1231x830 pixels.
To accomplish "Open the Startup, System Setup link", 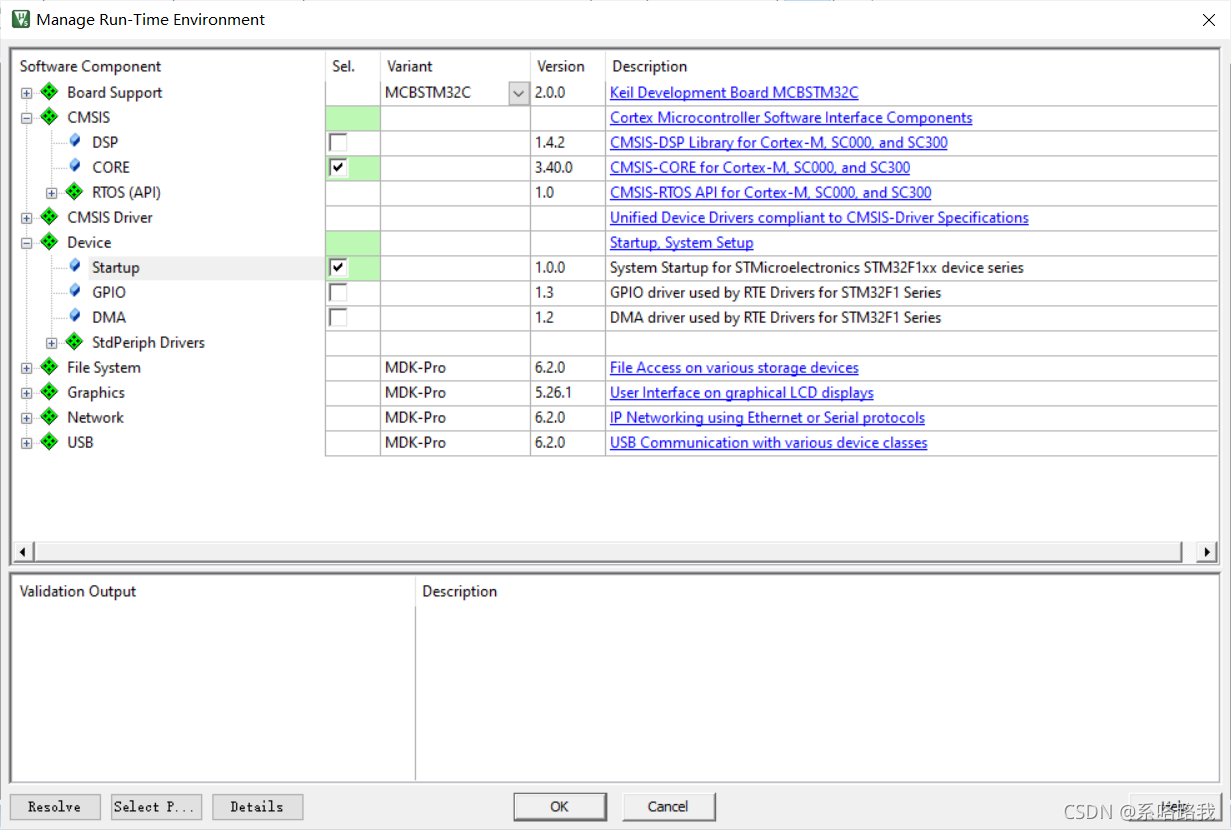I will click(682, 242).
